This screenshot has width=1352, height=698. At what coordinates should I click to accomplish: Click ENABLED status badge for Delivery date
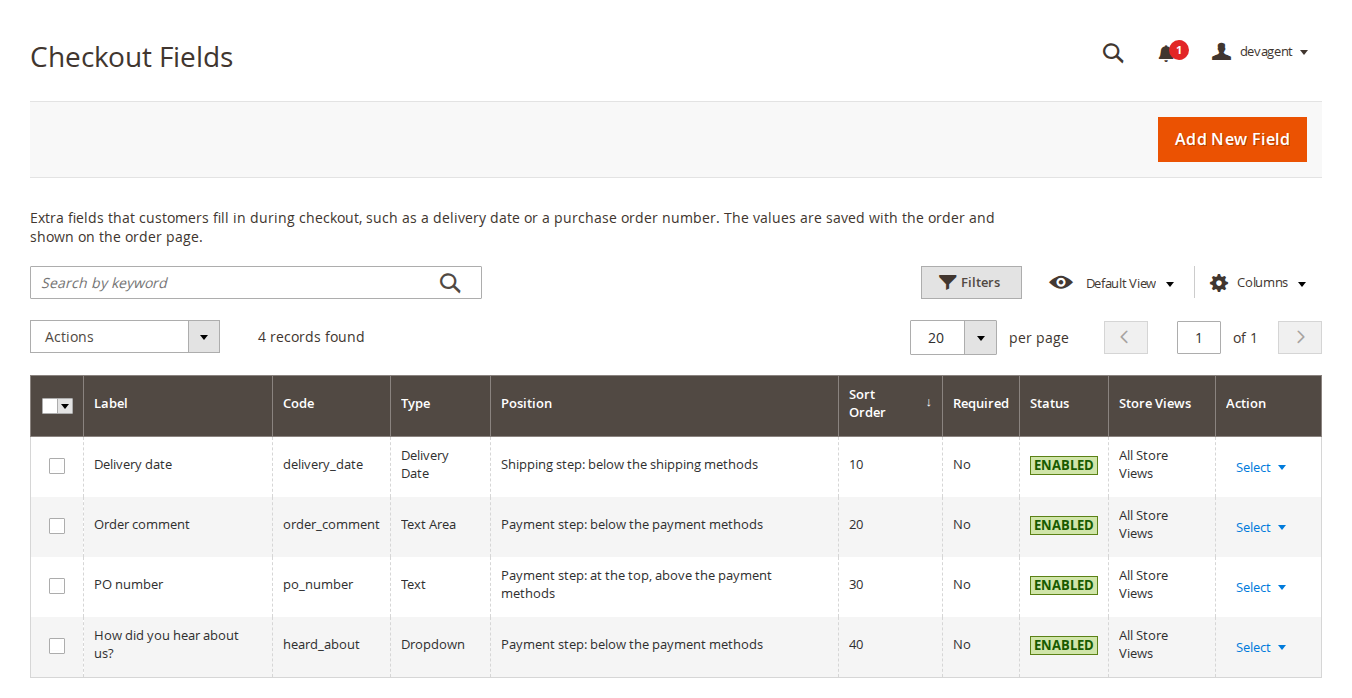(x=1063, y=465)
